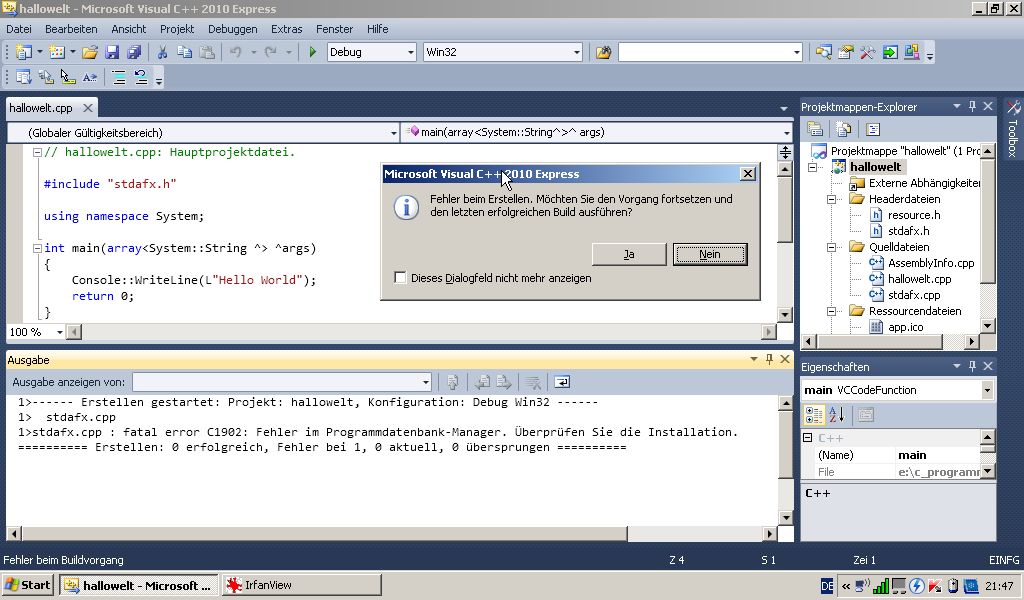The width and height of the screenshot is (1024, 600).
Task: Click the Nein button in the dialog
Action: [x=710, y=255]
